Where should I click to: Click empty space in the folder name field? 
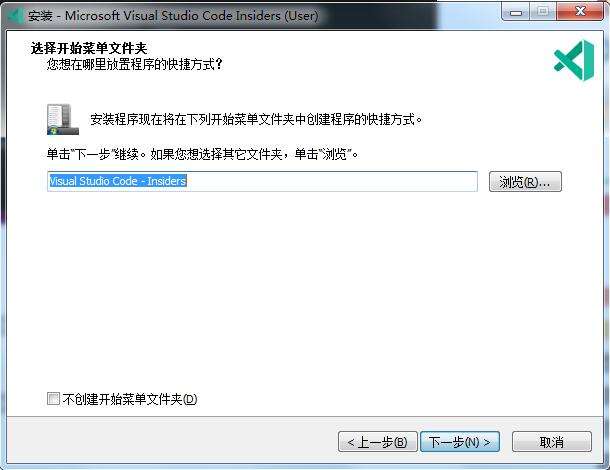pos(331,181)
